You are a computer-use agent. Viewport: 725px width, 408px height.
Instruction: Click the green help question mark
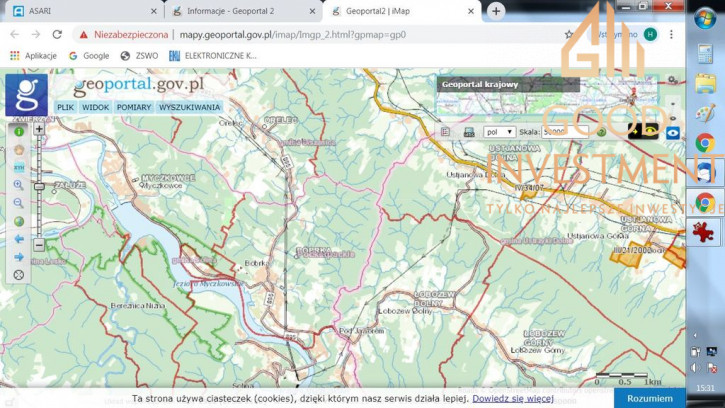pyautogui.click(x=601, y=132)
